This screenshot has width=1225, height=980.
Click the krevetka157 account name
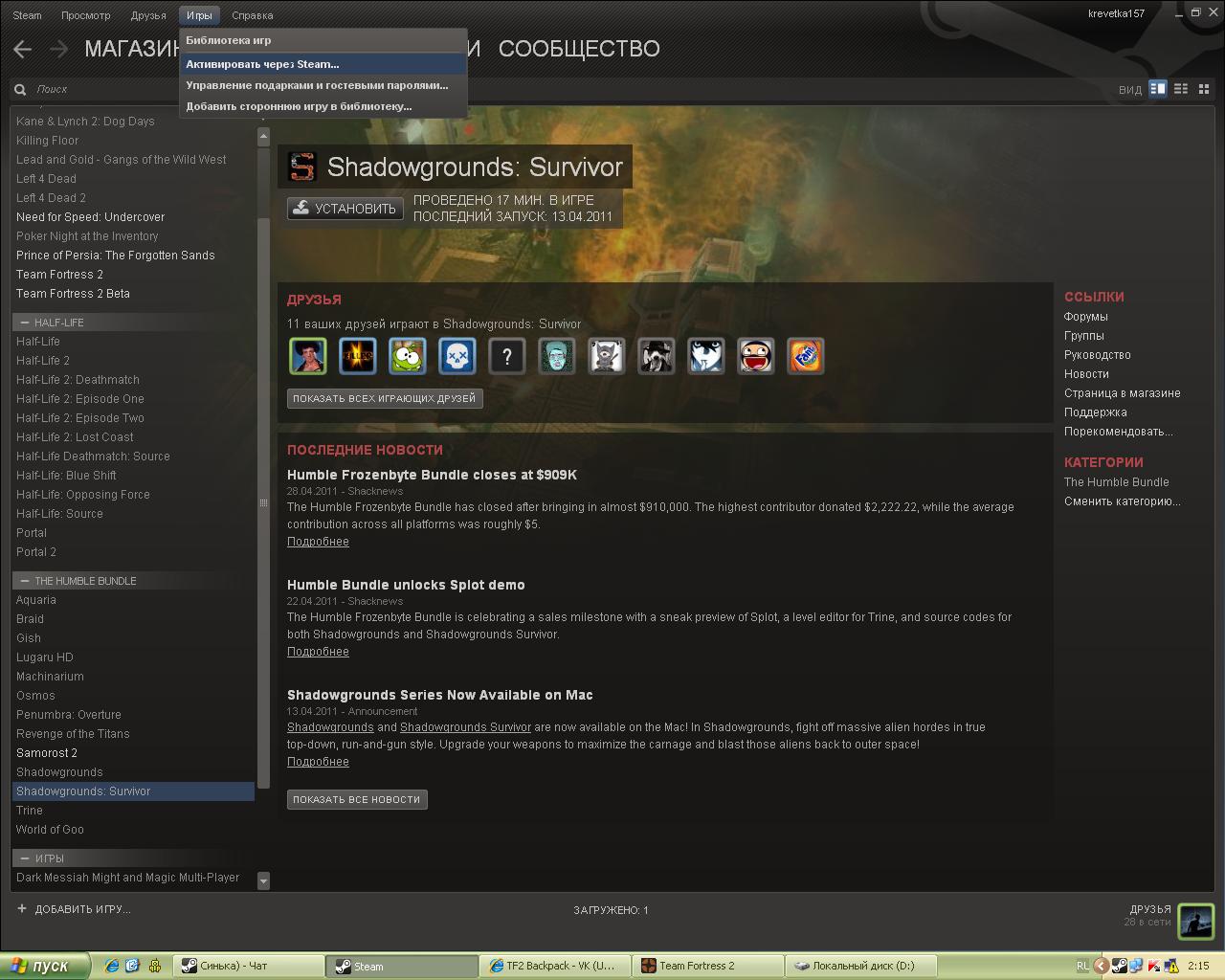pyautogui.click(x=1116, y=13)
